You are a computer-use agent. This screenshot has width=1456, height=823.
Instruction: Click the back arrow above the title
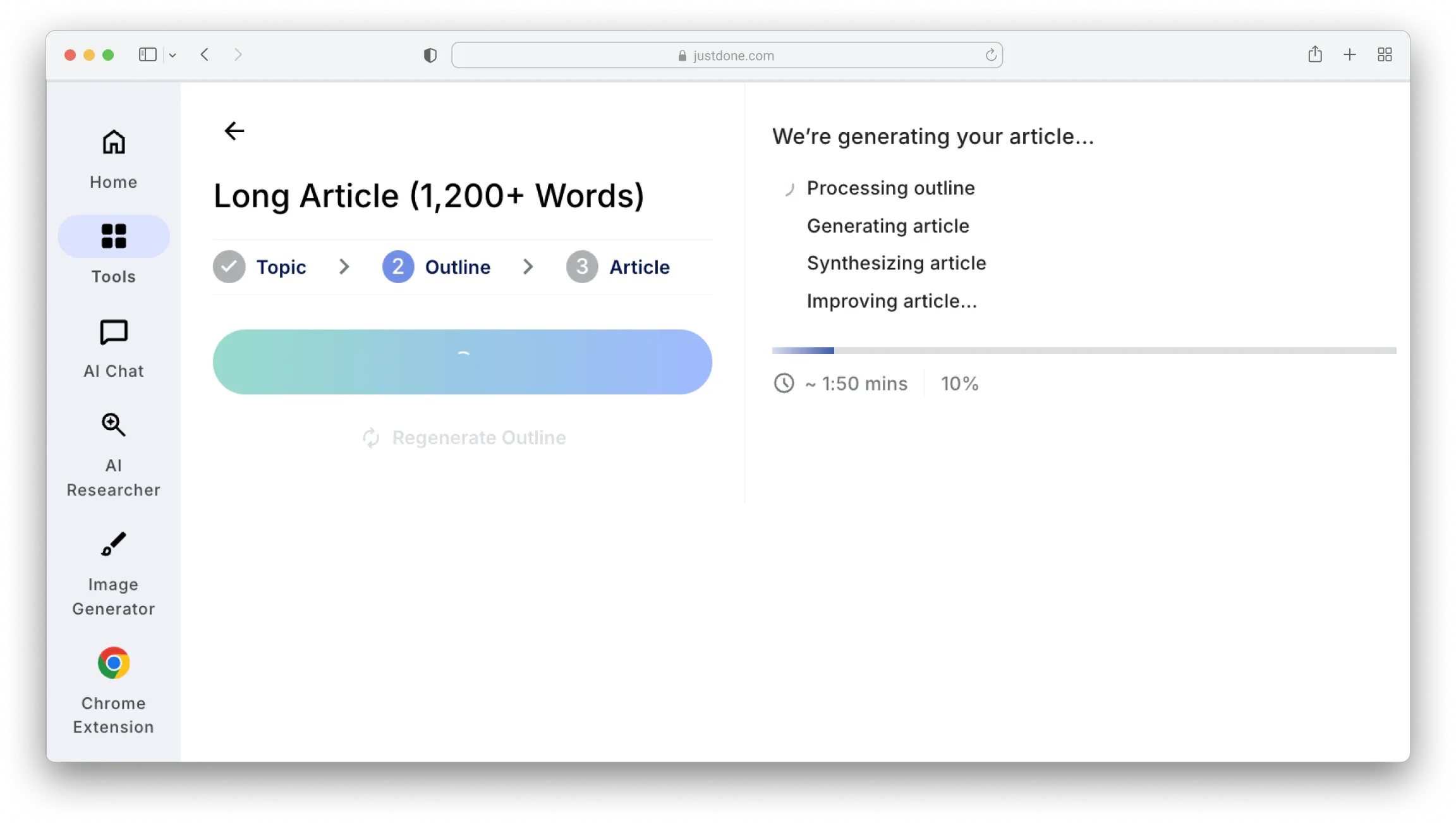point(234,131)
